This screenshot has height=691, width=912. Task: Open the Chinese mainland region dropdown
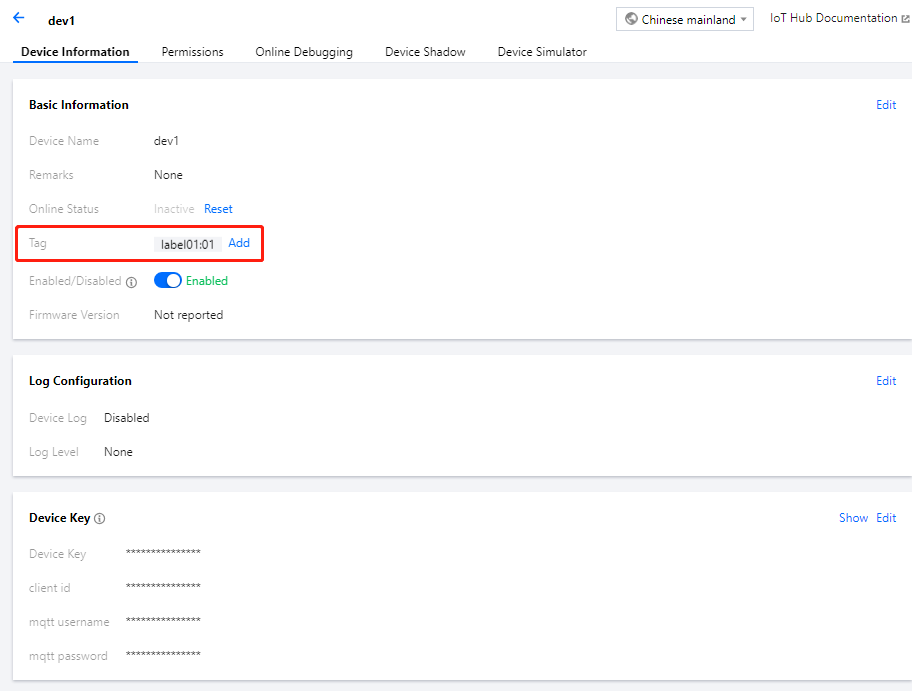point(685,20)
